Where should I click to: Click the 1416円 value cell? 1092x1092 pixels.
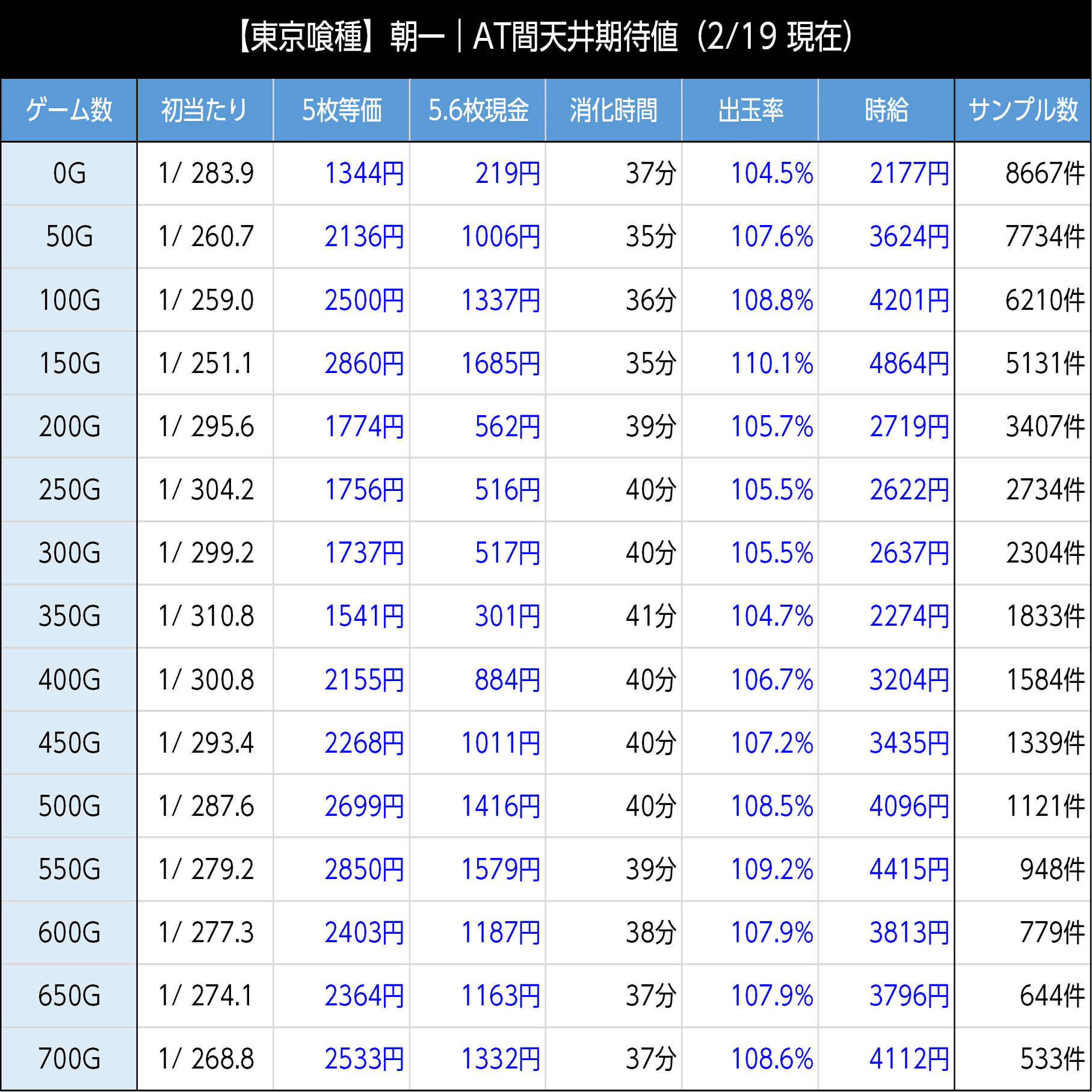tap(478, 806)
